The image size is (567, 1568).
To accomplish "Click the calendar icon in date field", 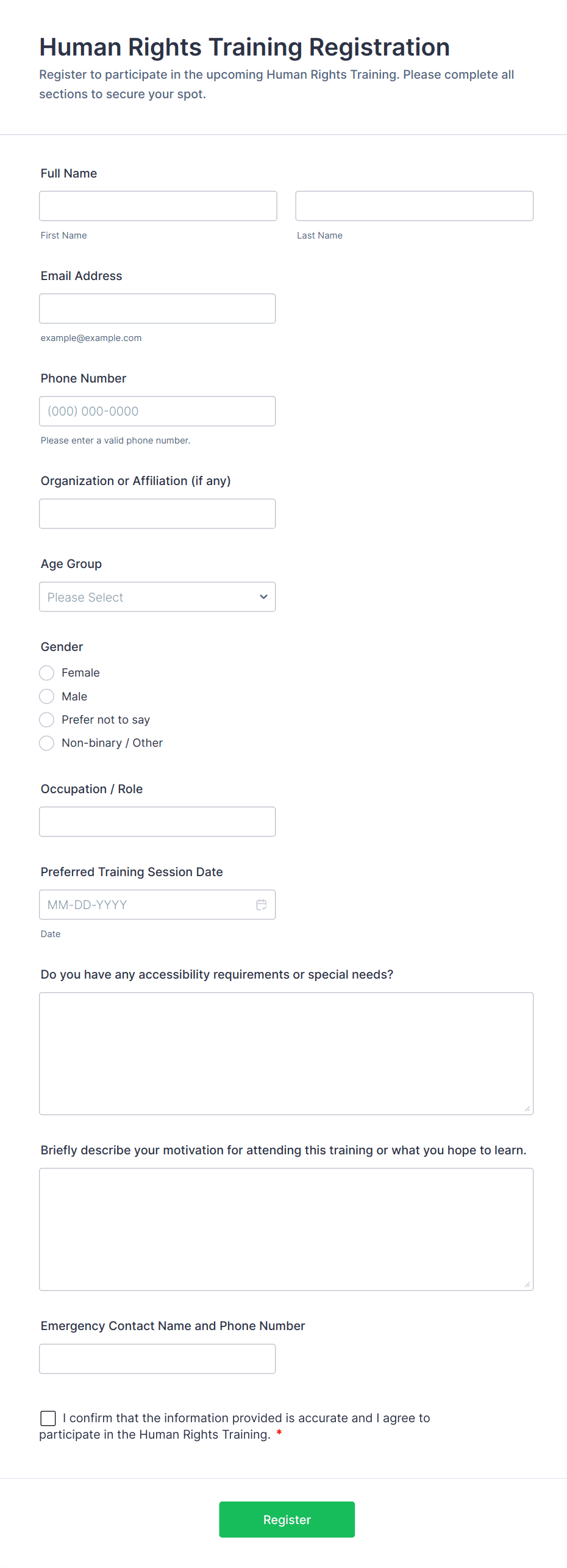I will pos(262,905).
